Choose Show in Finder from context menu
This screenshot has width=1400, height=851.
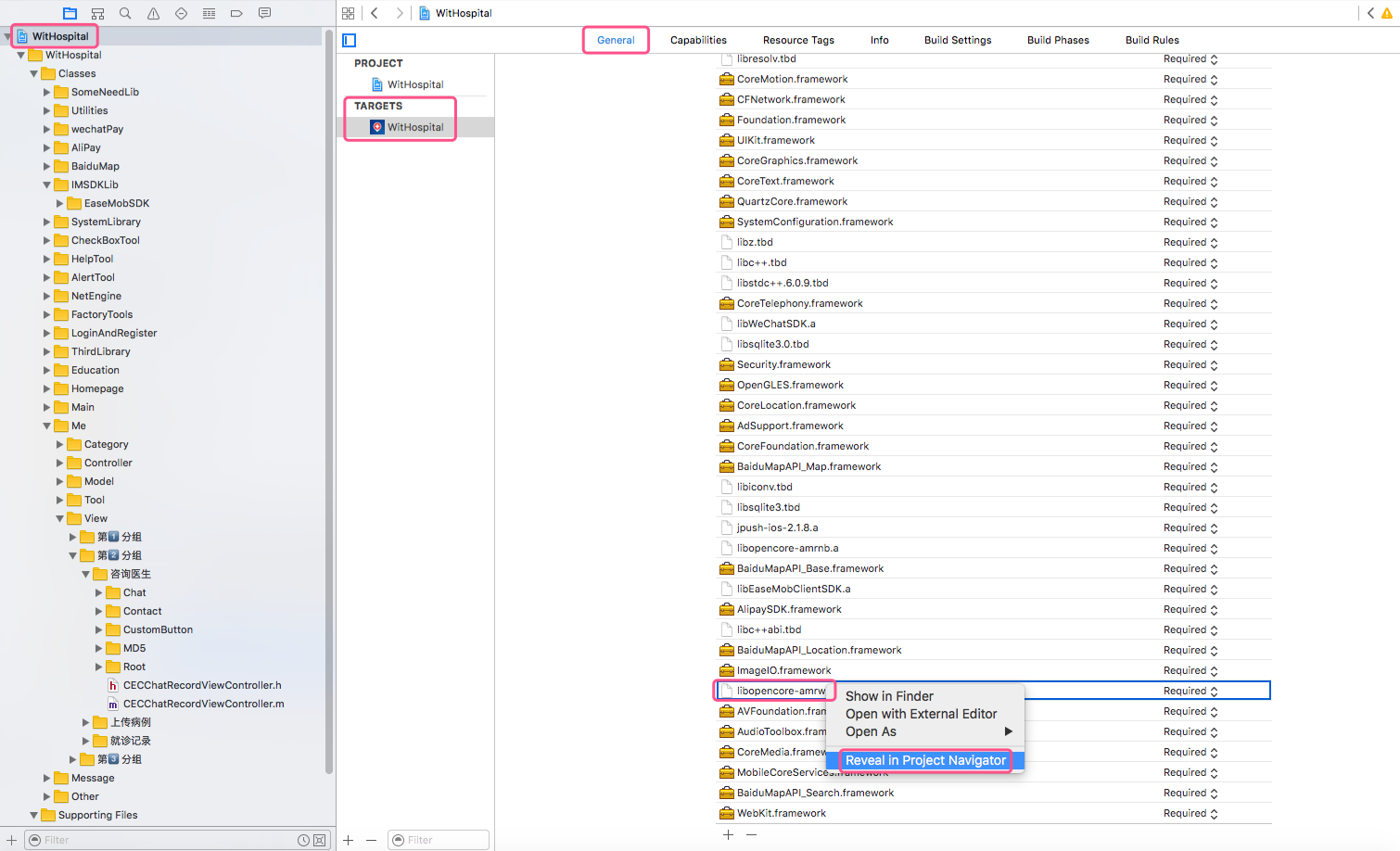[x=925, y=696]
